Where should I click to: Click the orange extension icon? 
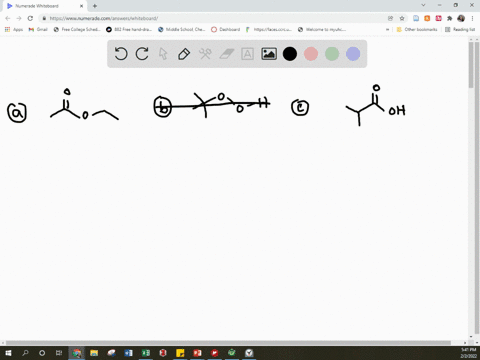(427, 18)
